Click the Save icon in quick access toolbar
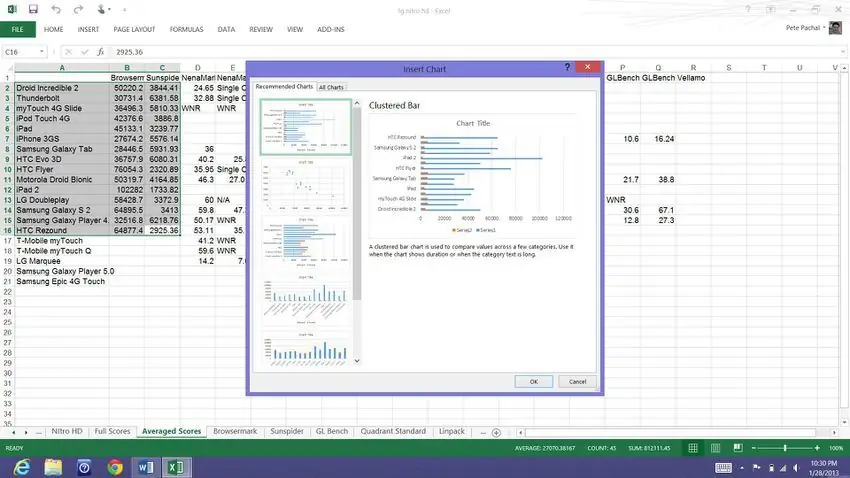This screenshot has height=478, width=850. click(33, 9)
